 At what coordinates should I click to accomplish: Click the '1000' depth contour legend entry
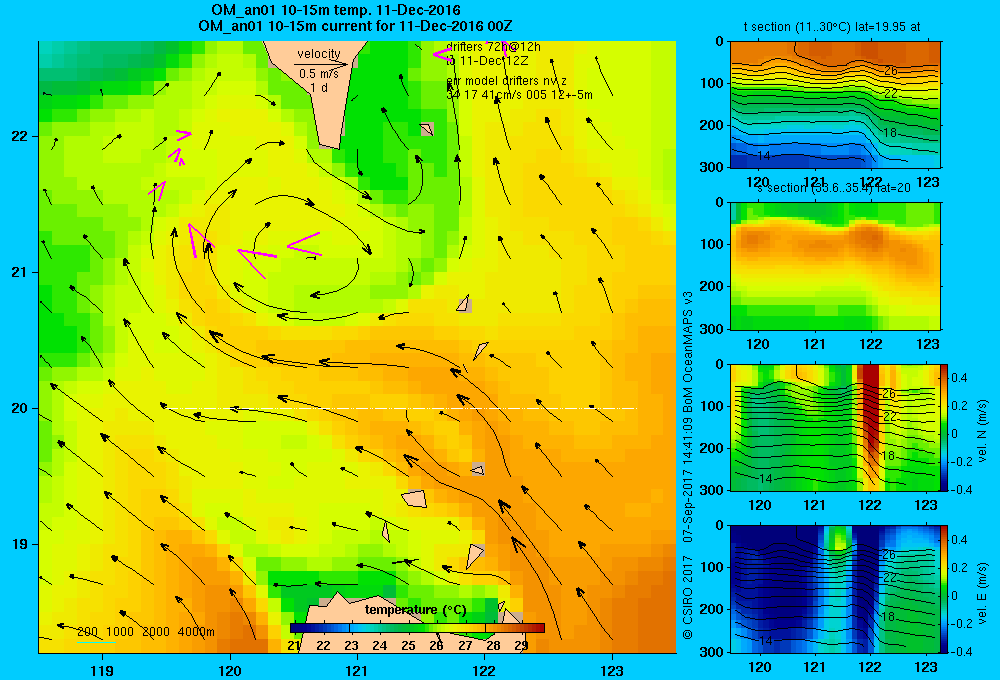click(120, 632)
